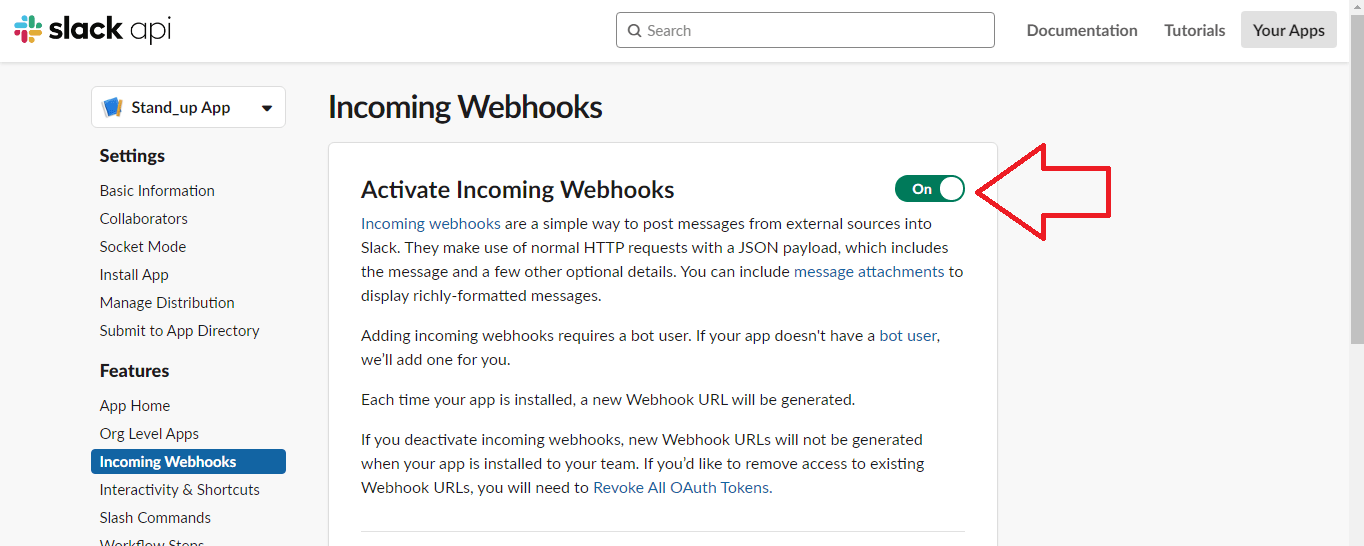This screenshot has width=1364, height=546.
Task: Open the App Home feature
Action: [x=135, y=405]
